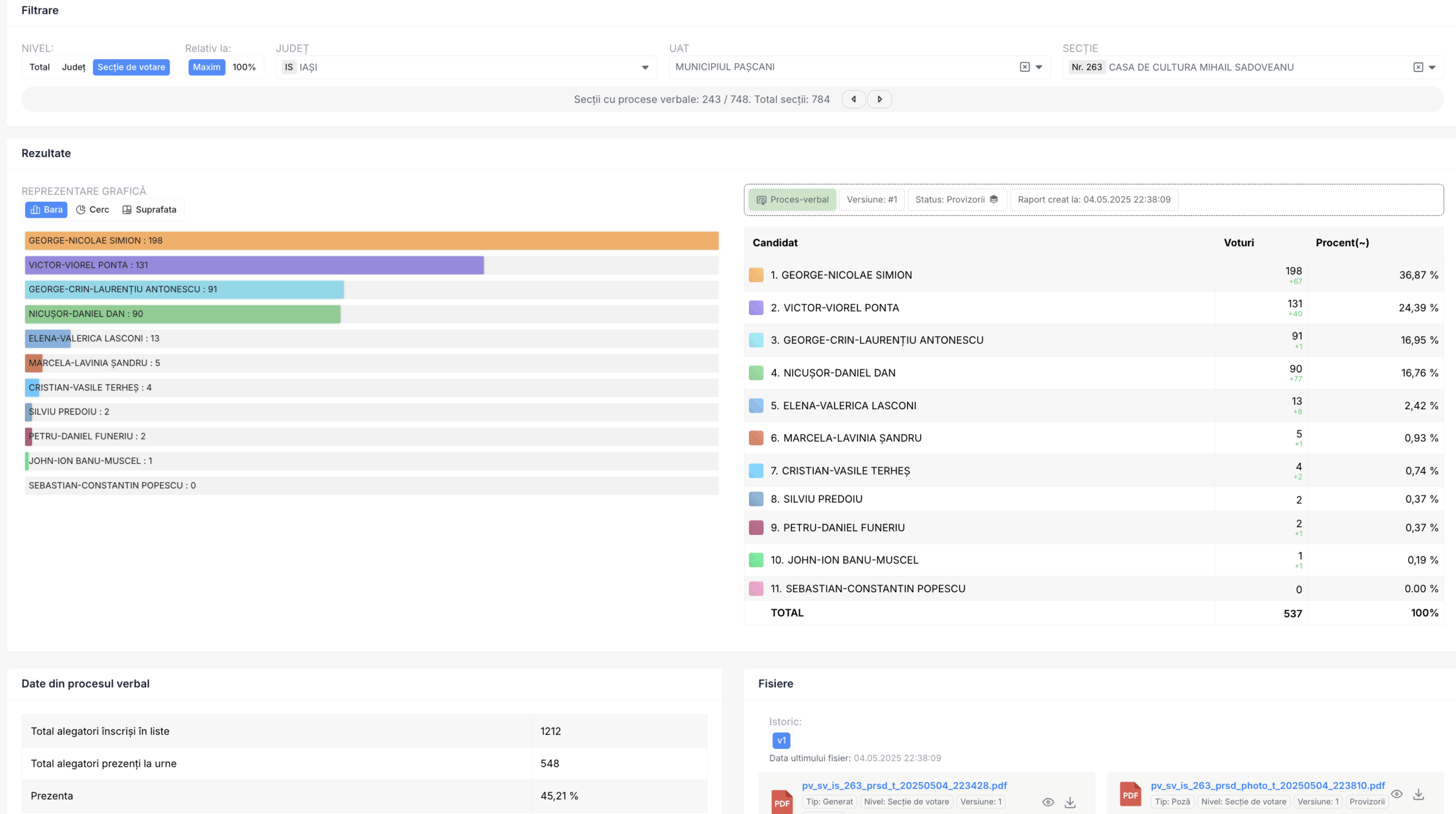Click George-Nicolae Simion orange color swatch

756,275
